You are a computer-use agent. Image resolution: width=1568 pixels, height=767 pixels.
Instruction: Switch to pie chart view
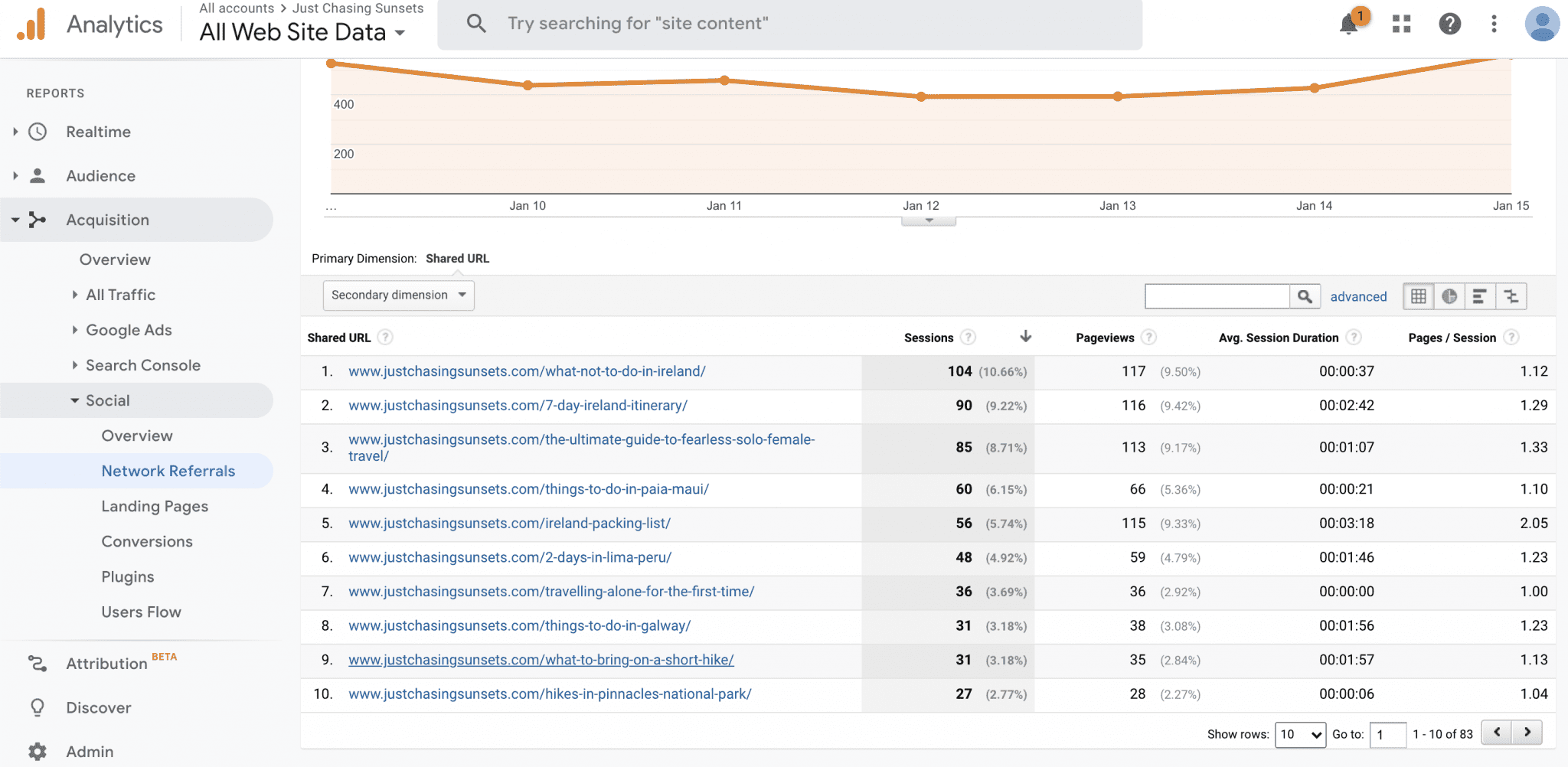1449,295
